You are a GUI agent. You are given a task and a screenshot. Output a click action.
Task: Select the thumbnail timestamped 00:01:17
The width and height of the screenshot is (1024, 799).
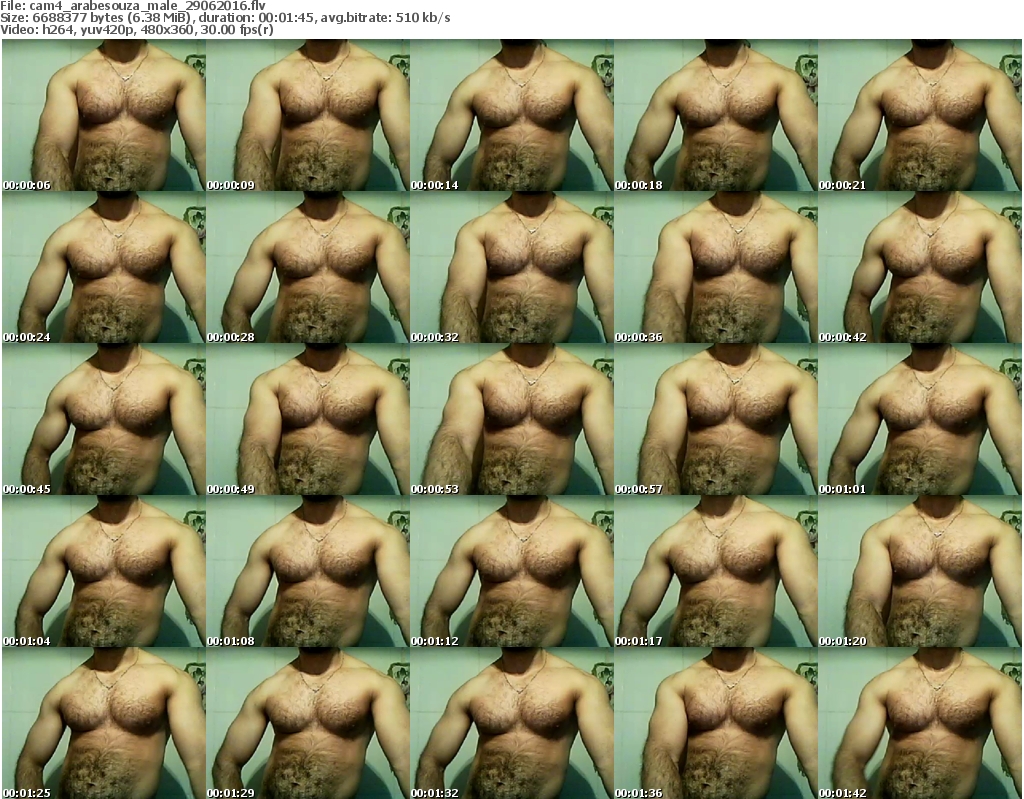coord(715,571)
